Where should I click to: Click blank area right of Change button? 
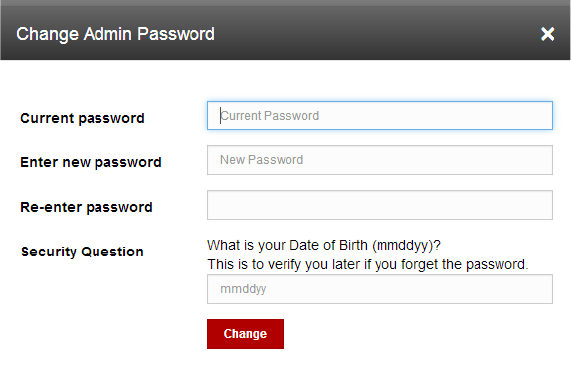[x=419, y=334]
